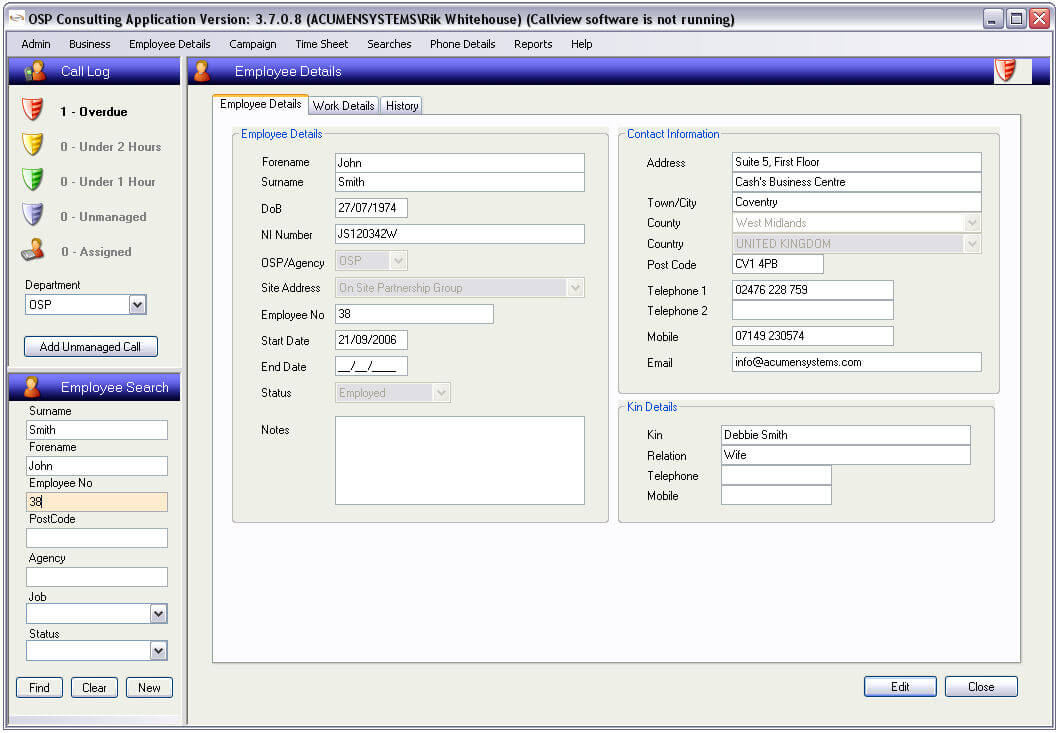Switch to the History tab
Viewport: 1059px width, 733px height.
coord(402,105)
